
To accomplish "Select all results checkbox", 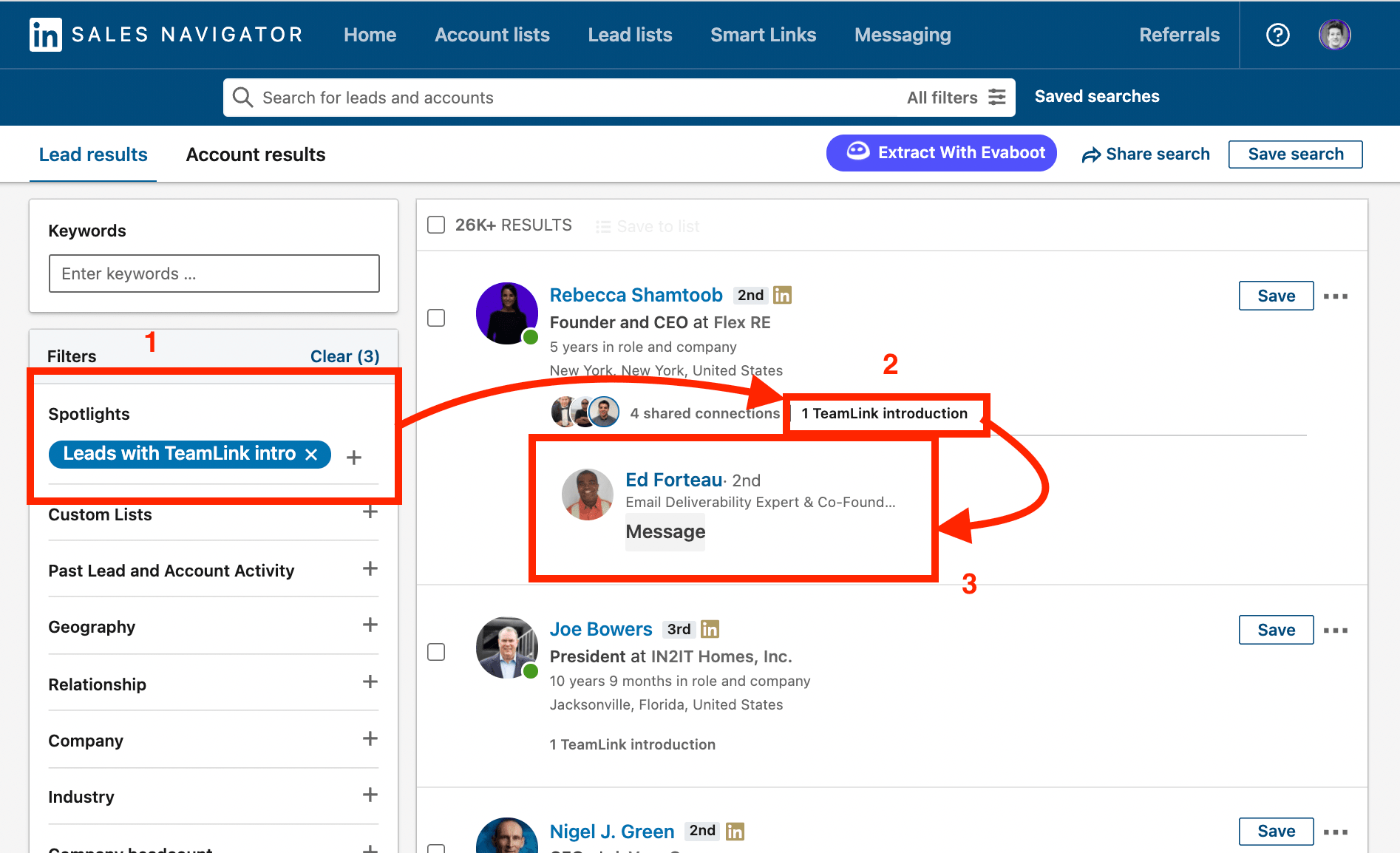I will coord(436,225).
